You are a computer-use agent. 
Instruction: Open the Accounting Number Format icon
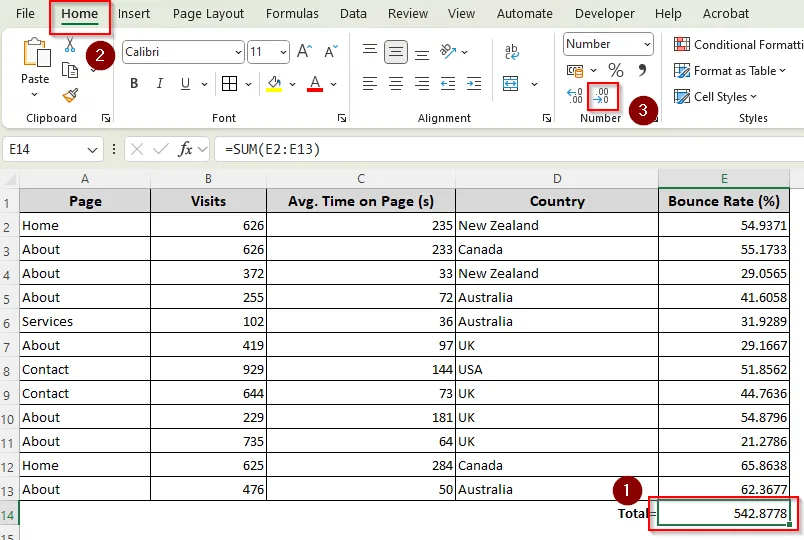point(575,70)
